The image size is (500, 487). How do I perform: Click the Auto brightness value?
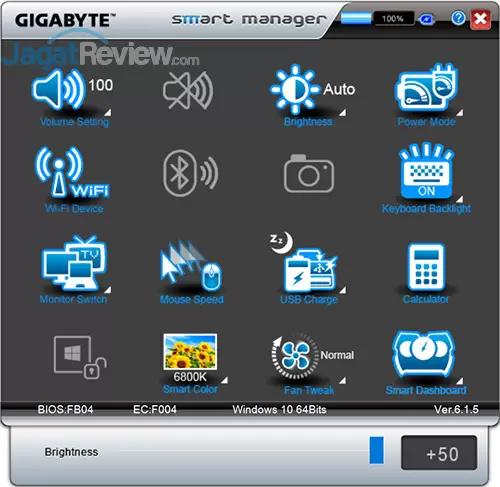339,89
